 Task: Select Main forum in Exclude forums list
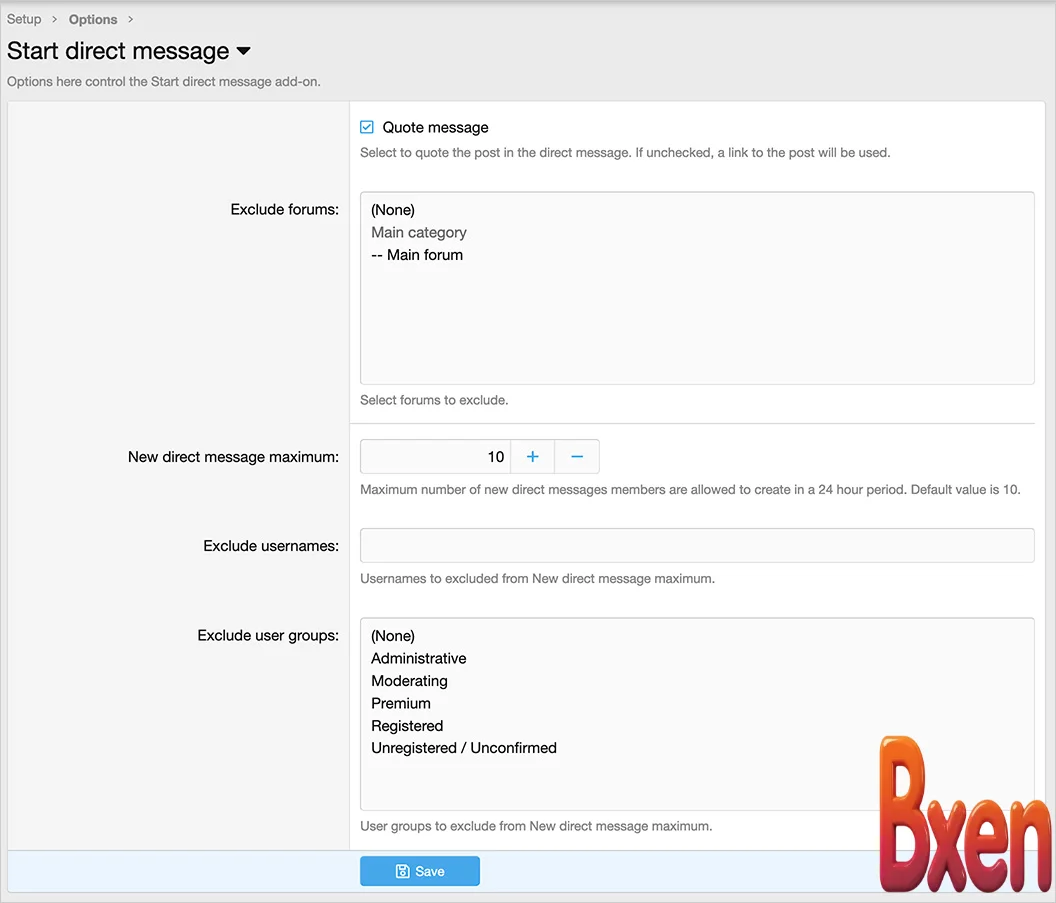(x=417, y=255)
